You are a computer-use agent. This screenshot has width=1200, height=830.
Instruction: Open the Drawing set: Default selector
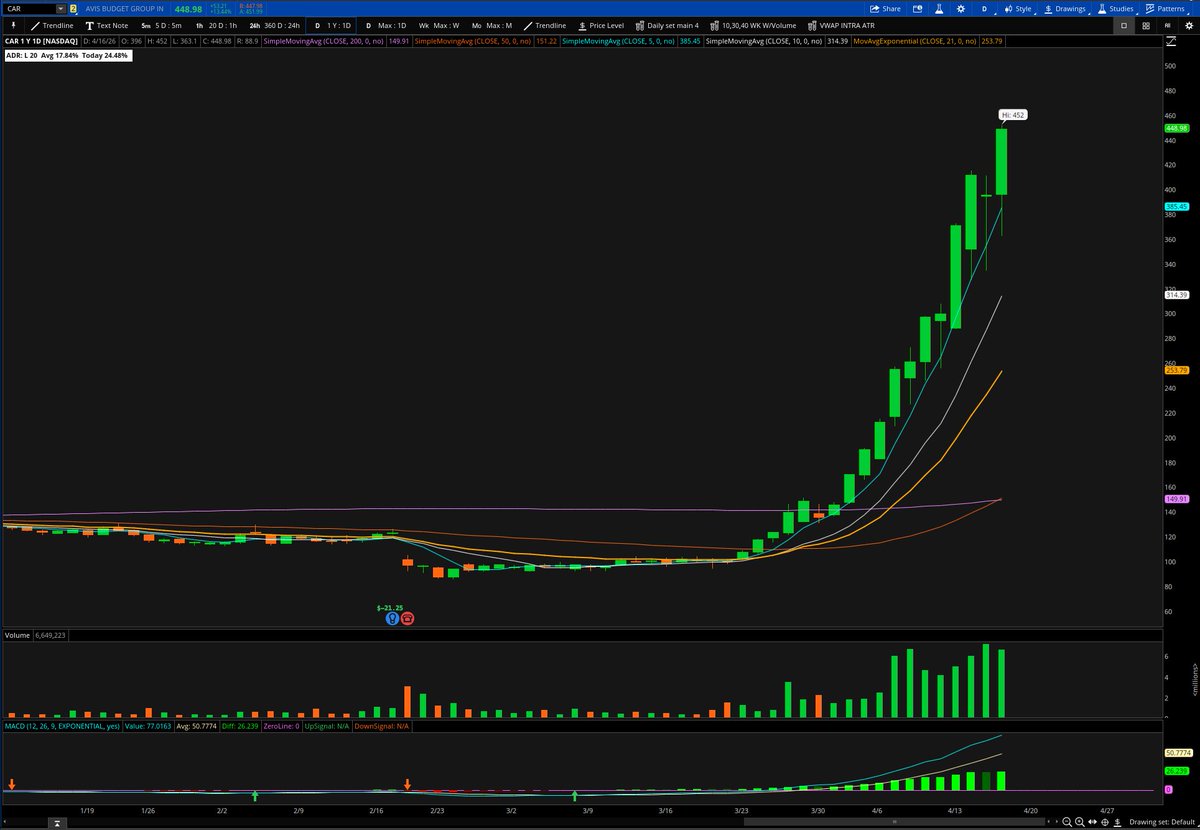pyautogui.click(x=1162, y=822)
